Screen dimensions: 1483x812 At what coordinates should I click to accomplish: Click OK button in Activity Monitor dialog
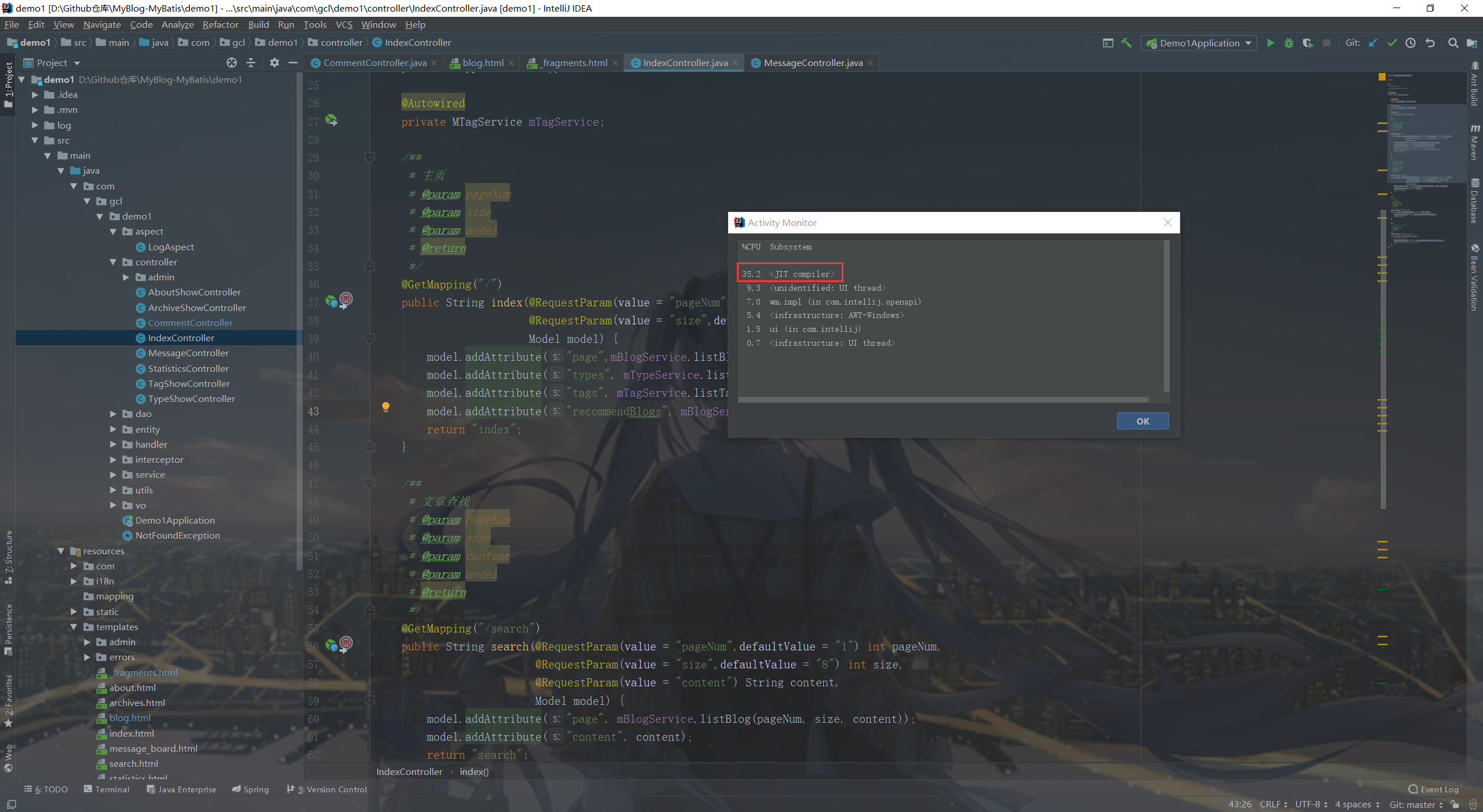(1142, 421)
